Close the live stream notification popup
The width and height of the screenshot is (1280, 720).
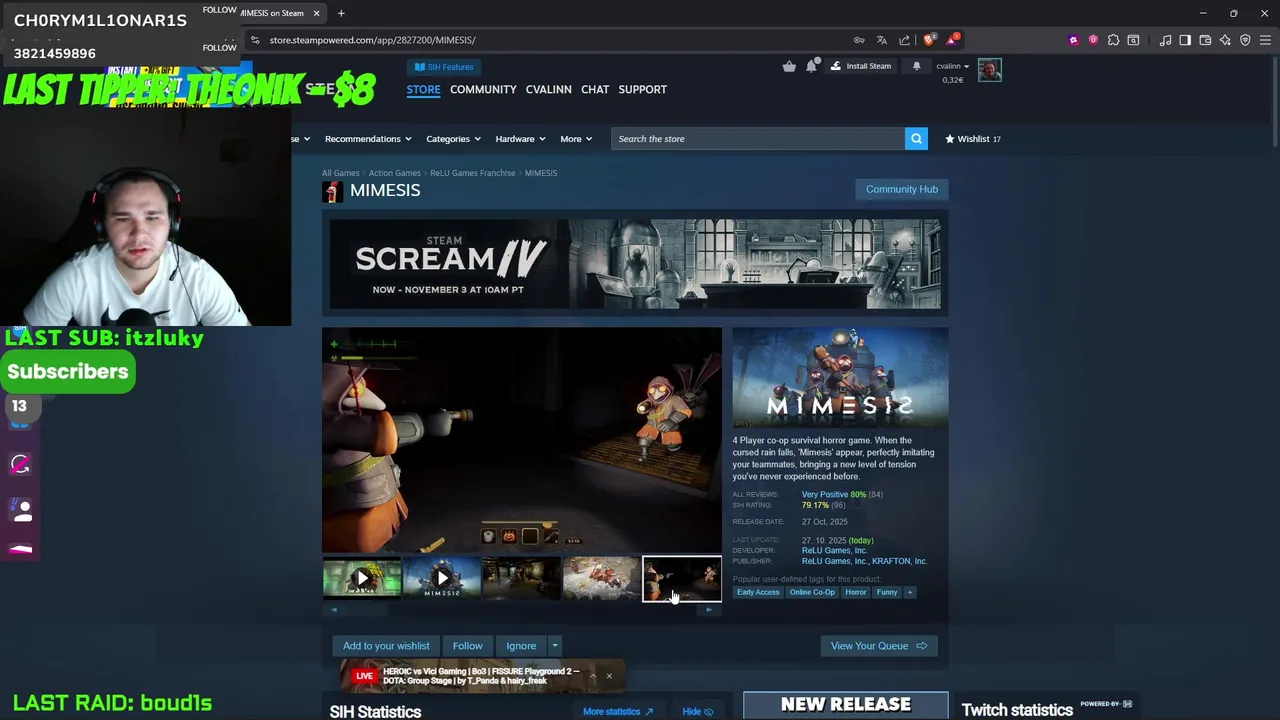pyautogui.click(x=608, y=676)
